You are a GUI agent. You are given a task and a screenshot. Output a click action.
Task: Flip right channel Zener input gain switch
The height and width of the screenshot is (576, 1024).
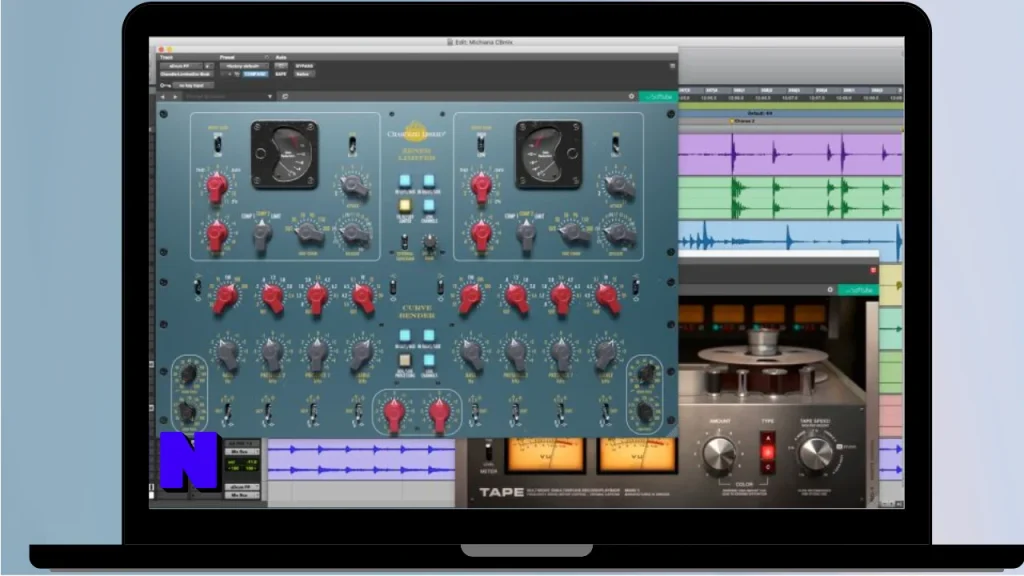(481, 144)
